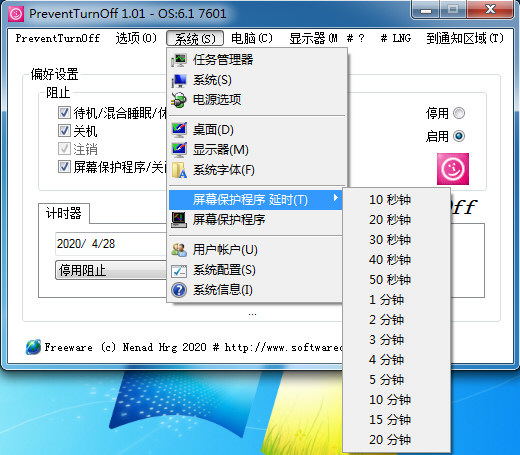Uncheck the 关机 shutdown checkbox
520x455 pixels.
(x=64, y=130)
